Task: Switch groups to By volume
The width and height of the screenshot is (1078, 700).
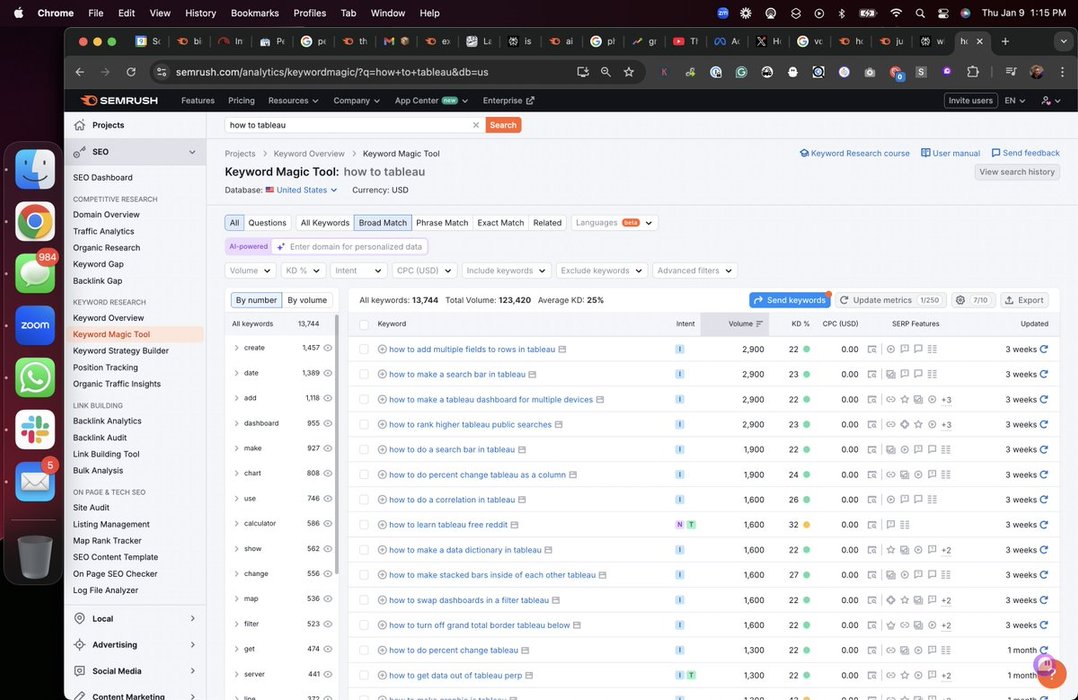Action: click(307, 300)
